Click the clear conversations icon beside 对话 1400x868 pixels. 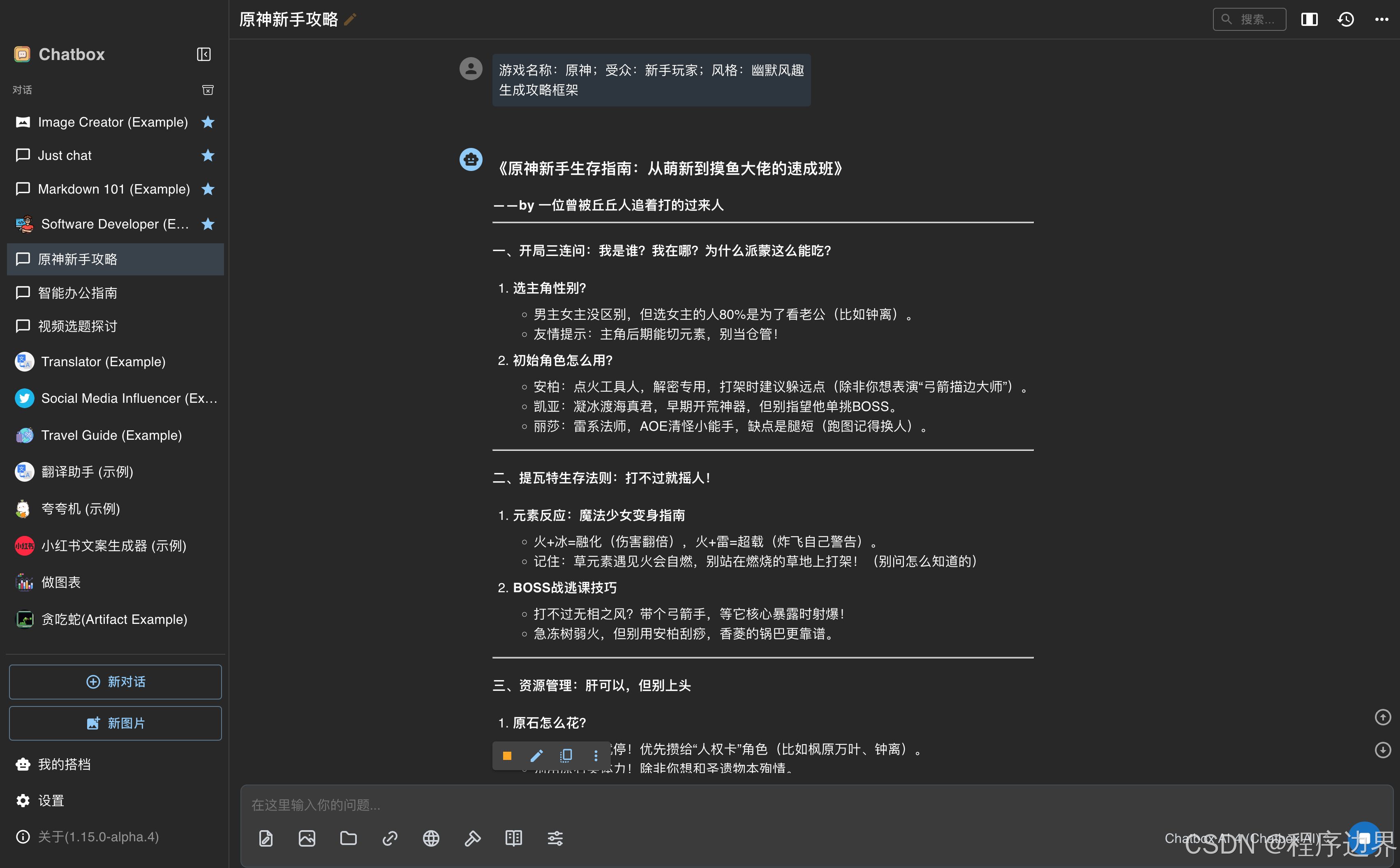(x=208, y=90)
